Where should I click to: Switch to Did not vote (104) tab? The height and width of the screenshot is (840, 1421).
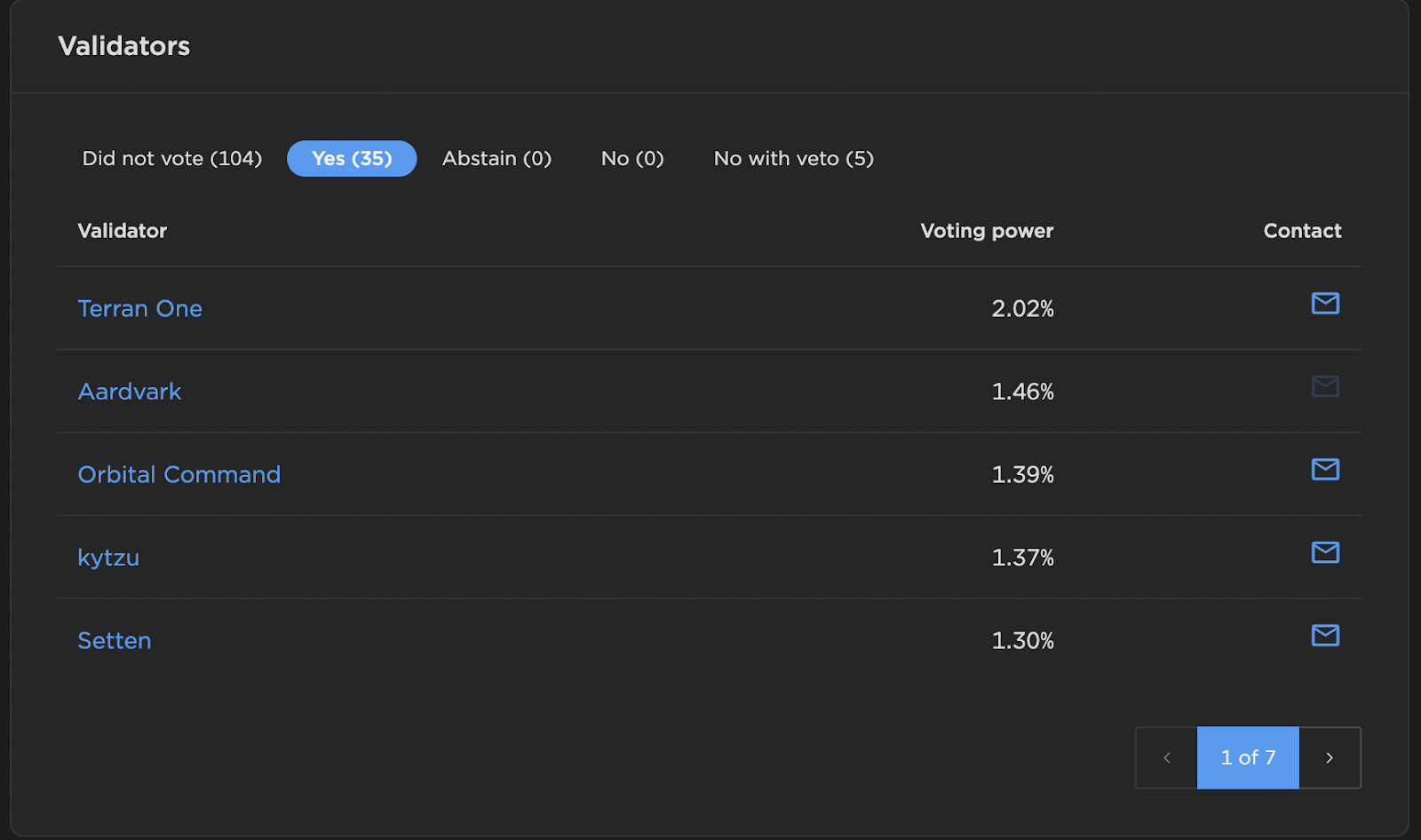172,158
